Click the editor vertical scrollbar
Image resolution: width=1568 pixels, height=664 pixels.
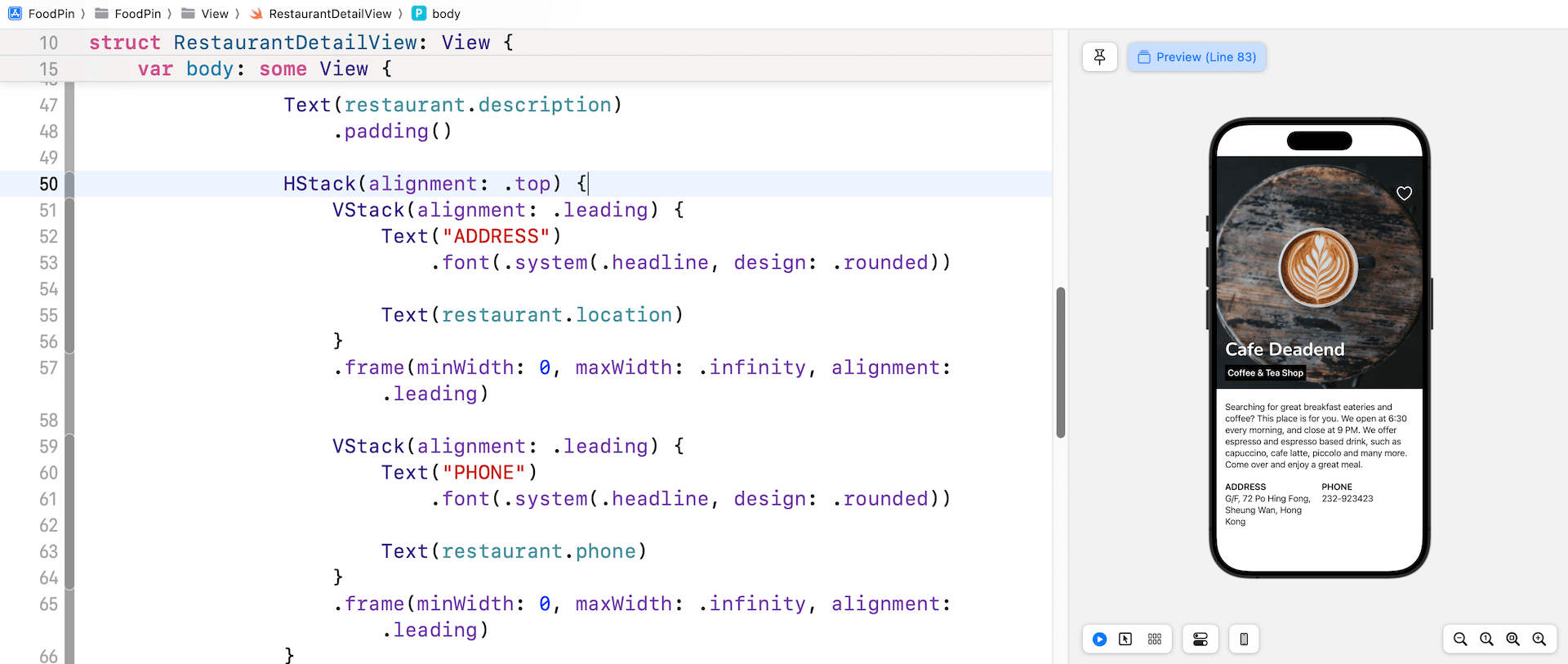pyautogui.click(x=1060, y=362)
